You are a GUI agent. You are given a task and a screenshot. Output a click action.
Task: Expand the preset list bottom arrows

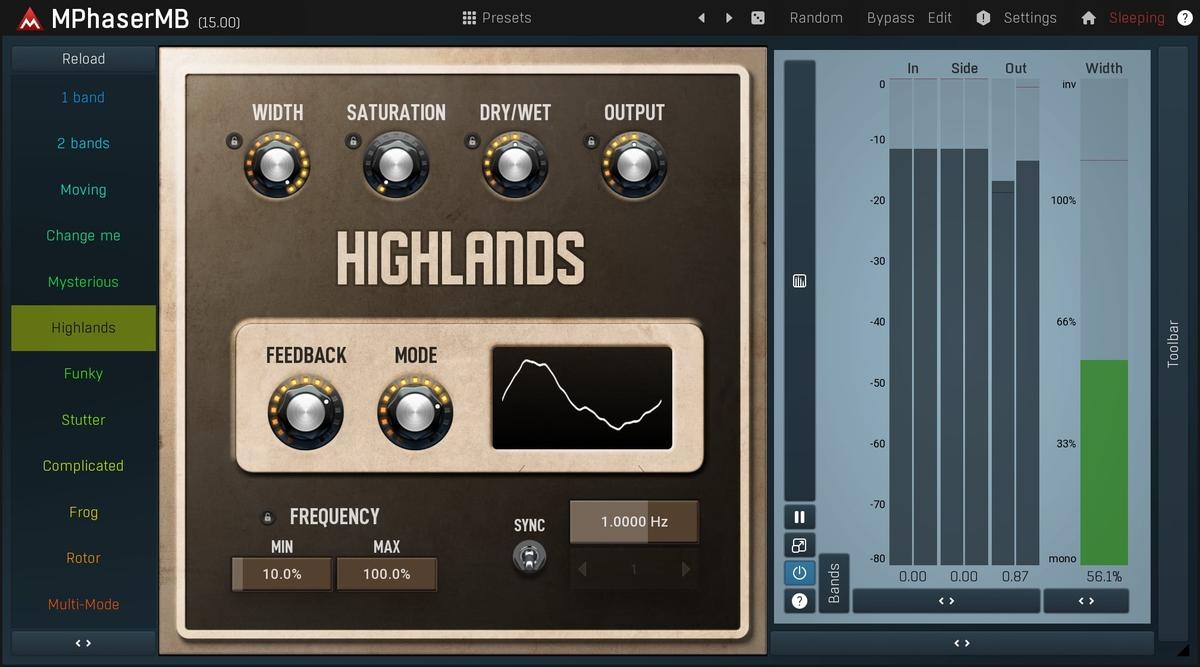pos(83,643)
